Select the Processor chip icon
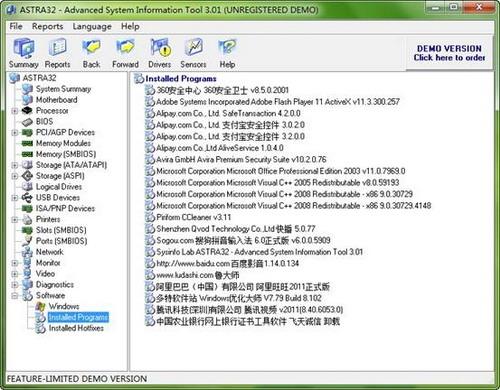Viewport: 500px width, 390px height. 27,111
